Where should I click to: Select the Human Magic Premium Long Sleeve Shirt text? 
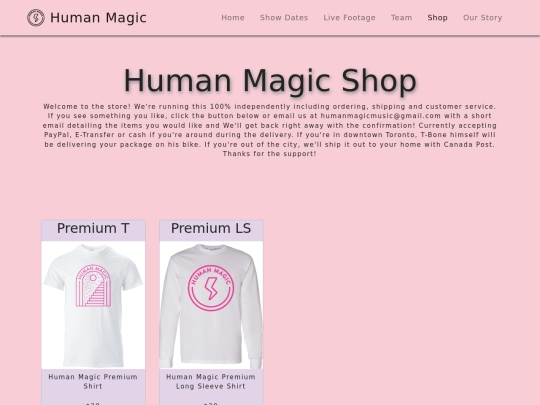[x=211, y=382]
